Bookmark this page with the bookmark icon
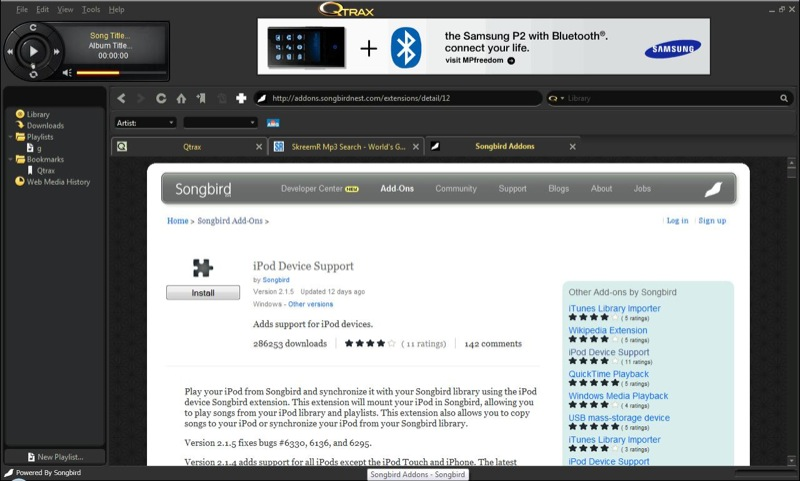The height and width of the screenshot is (481, 800). click(x=201, y=98)
